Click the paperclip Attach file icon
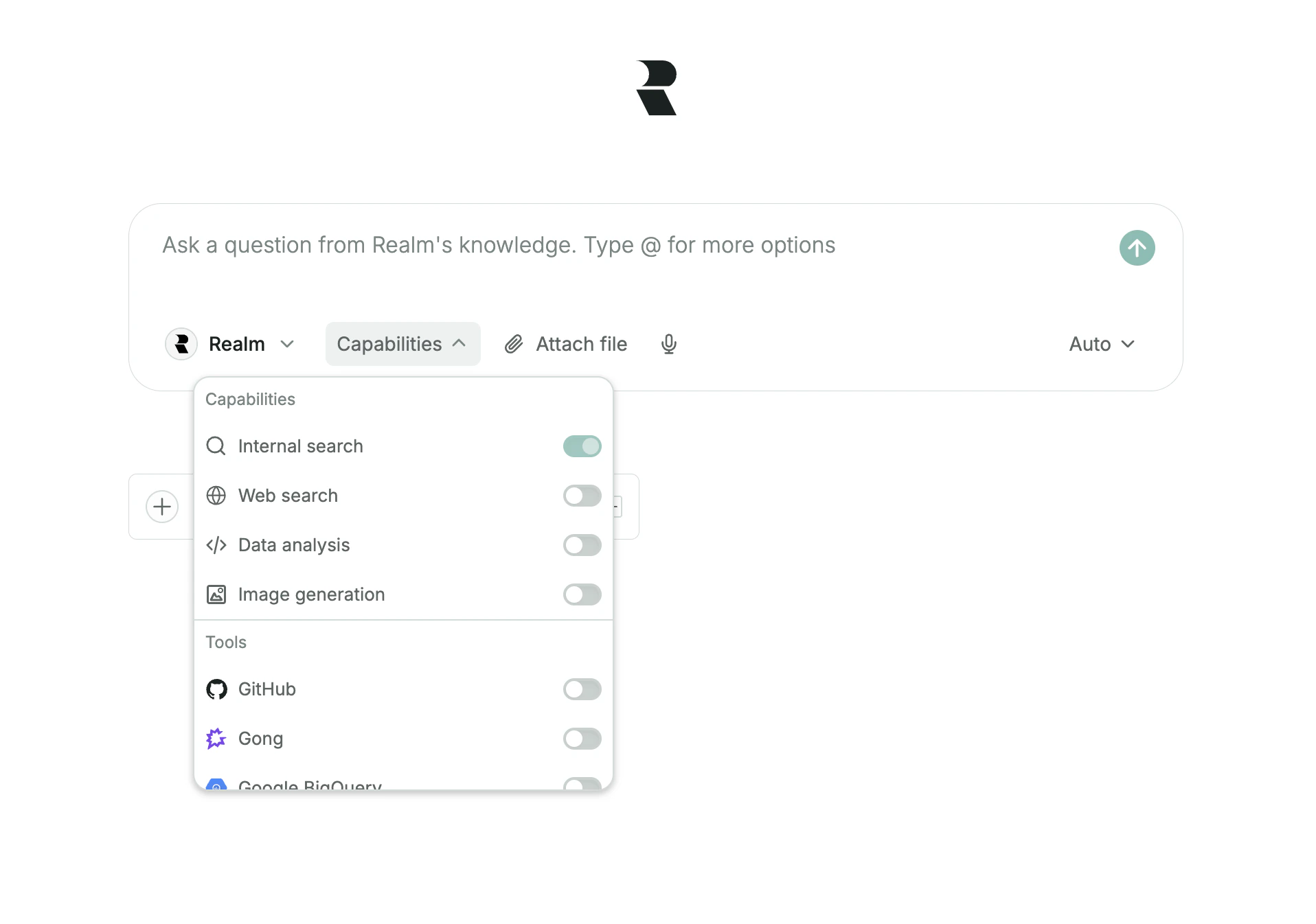 click(512, 344)
